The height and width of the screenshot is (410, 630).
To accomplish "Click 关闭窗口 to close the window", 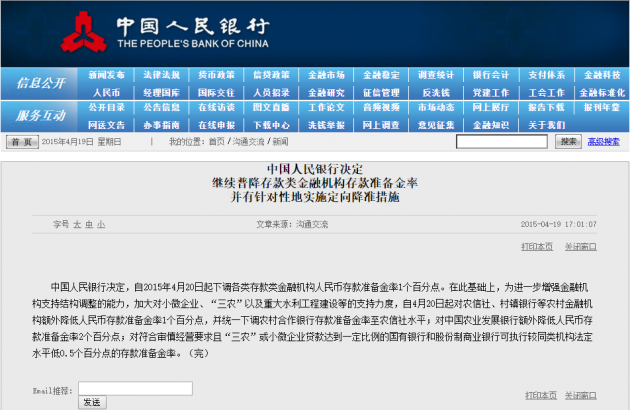I will (x=580, y=245).
